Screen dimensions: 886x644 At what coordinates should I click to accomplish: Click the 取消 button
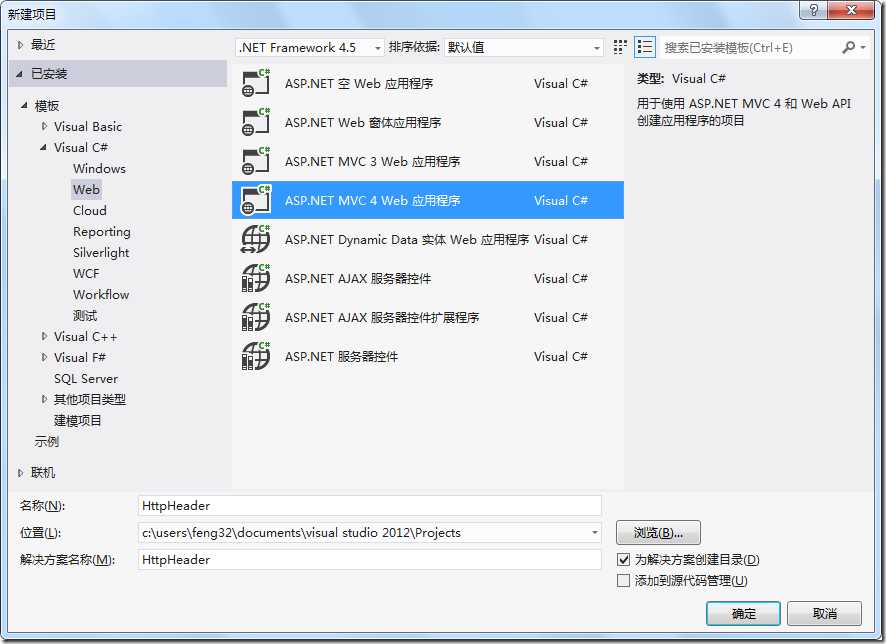point(824,613)
